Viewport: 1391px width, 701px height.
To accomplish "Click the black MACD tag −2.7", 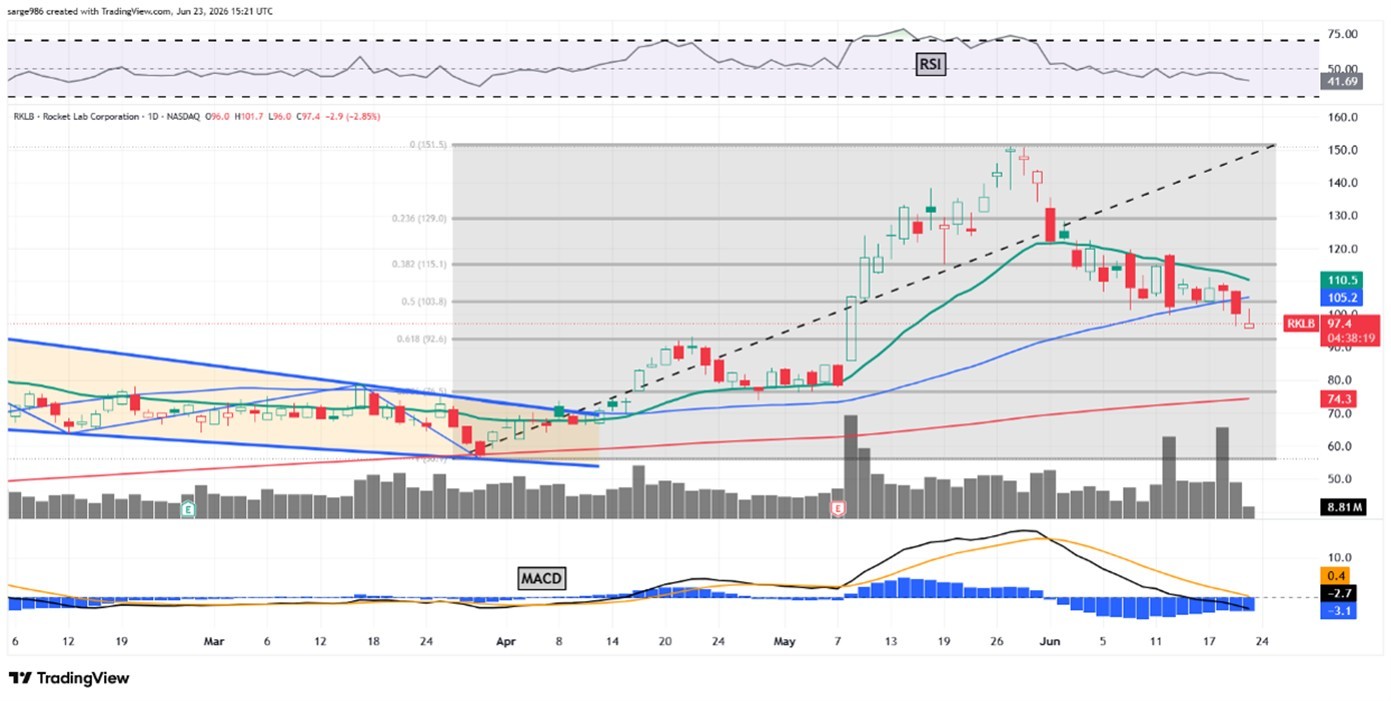I will pyautogui.click(x=1337, y=593).
